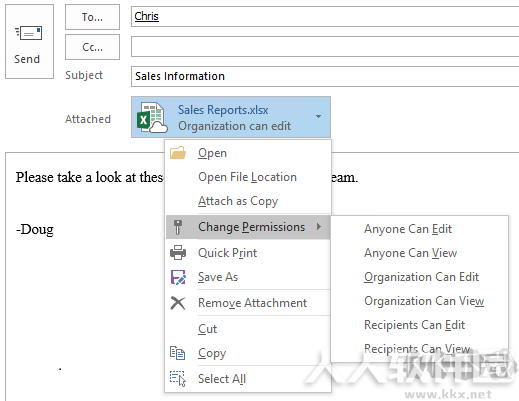Click the X icon for Remove Attachment
The height and width of the screenshot is (401, 519).
[178, 303]
